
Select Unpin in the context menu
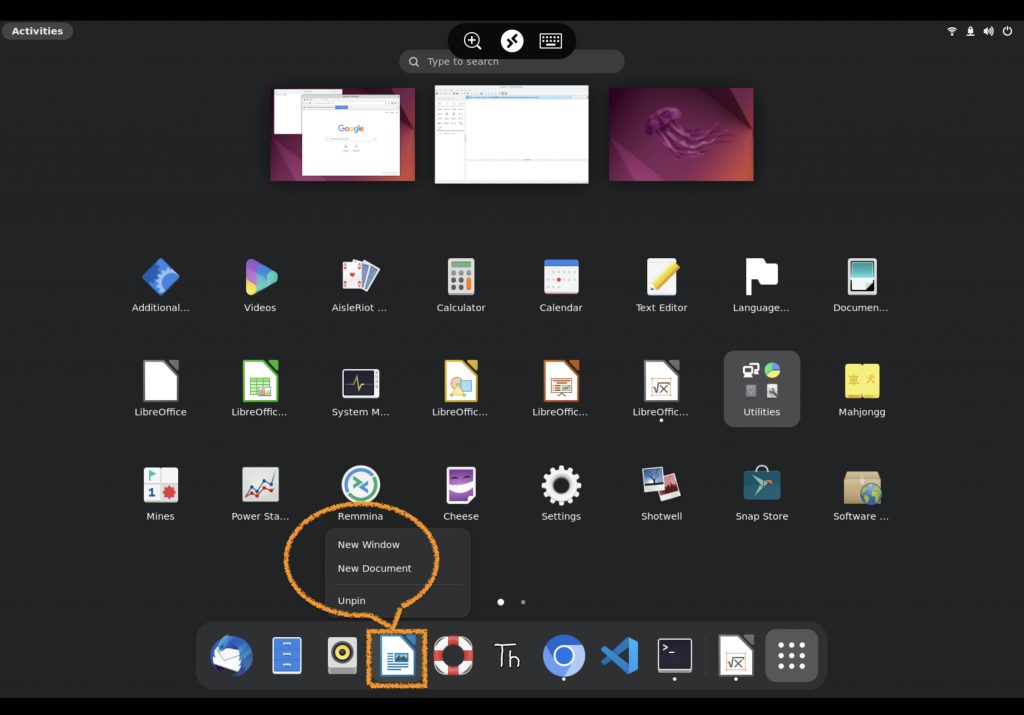[x=352, y=601]
